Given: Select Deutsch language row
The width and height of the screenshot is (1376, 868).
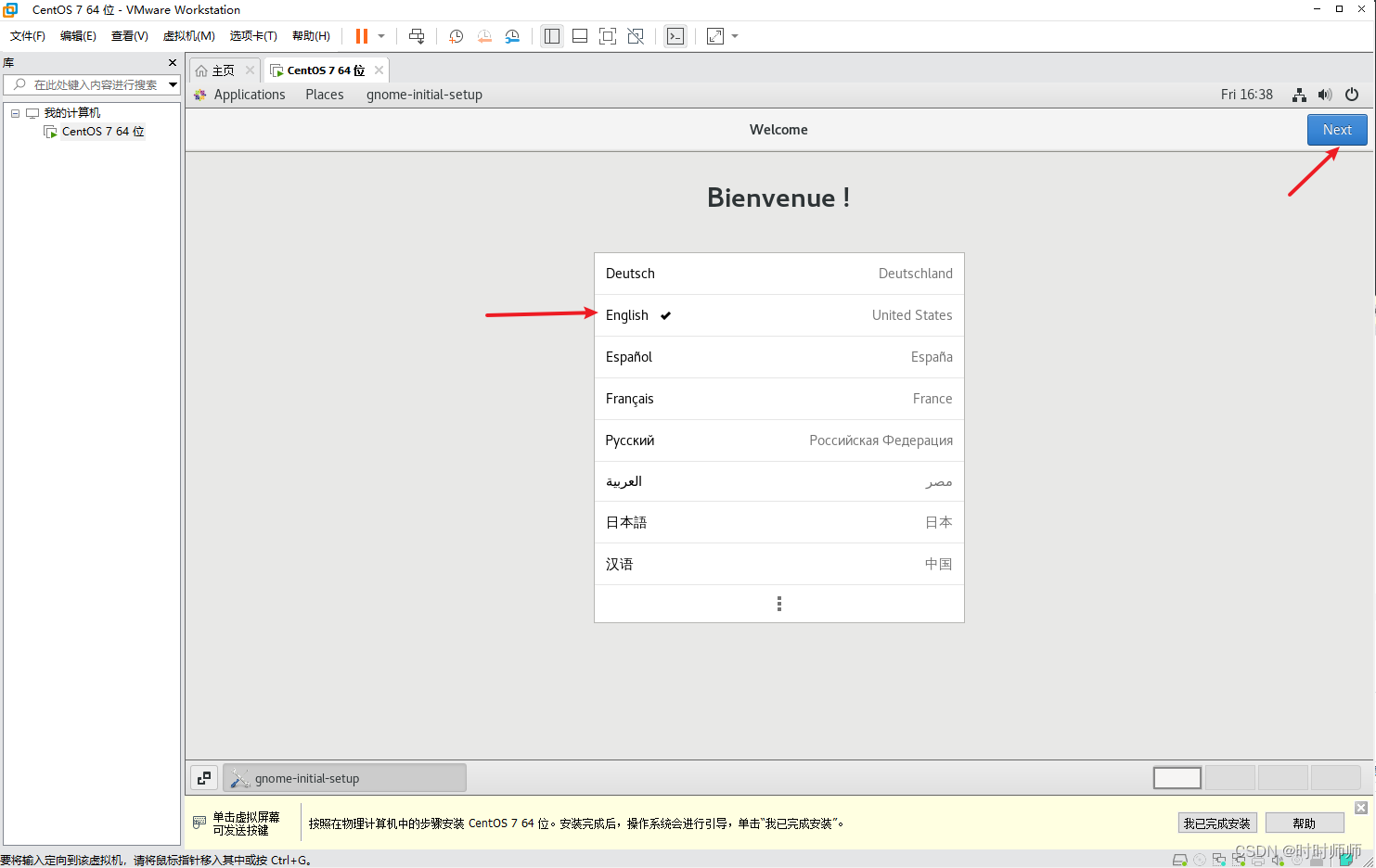Looking at the screenshot, I should click(x=779, y=274).
